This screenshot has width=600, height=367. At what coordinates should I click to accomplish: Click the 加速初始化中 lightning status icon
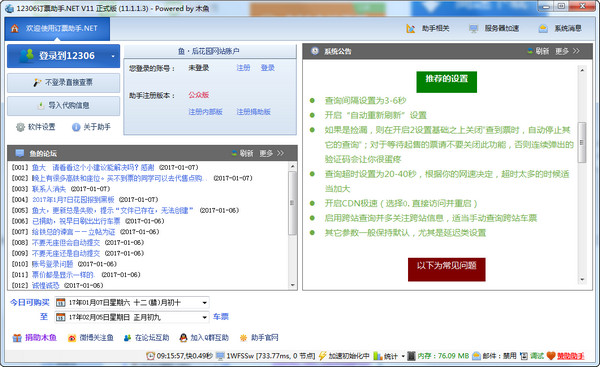coord(322,356)
